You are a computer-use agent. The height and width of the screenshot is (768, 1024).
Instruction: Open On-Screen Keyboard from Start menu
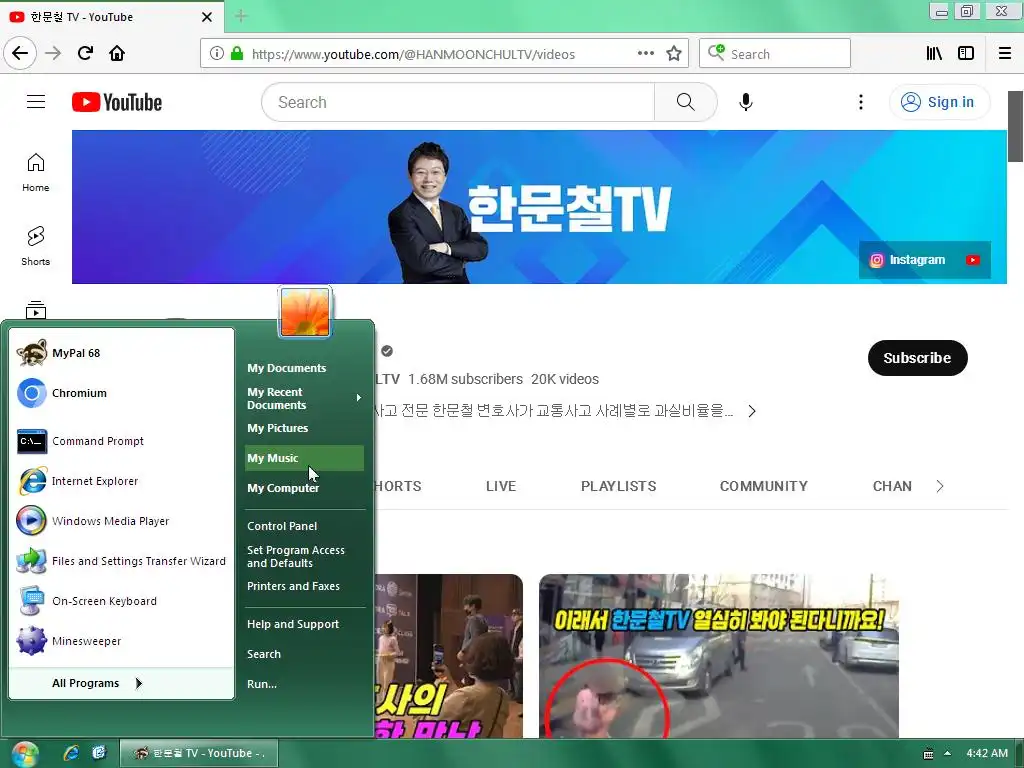click(121, 601)
